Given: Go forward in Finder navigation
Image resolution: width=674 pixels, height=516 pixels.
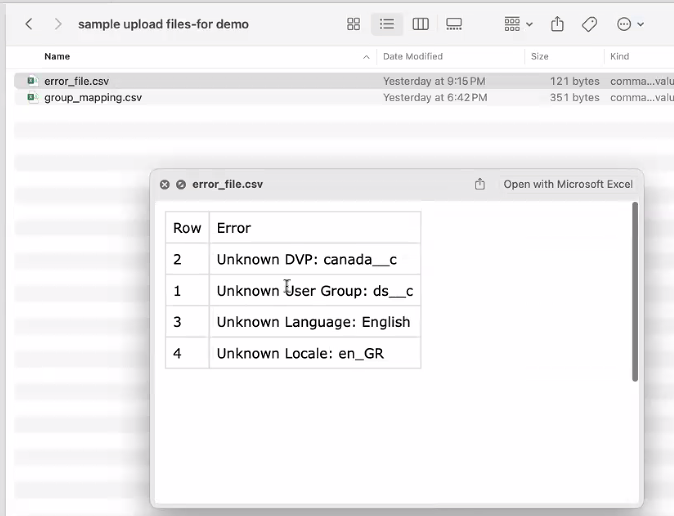Looking at the screenshot, I should (58, 24).
